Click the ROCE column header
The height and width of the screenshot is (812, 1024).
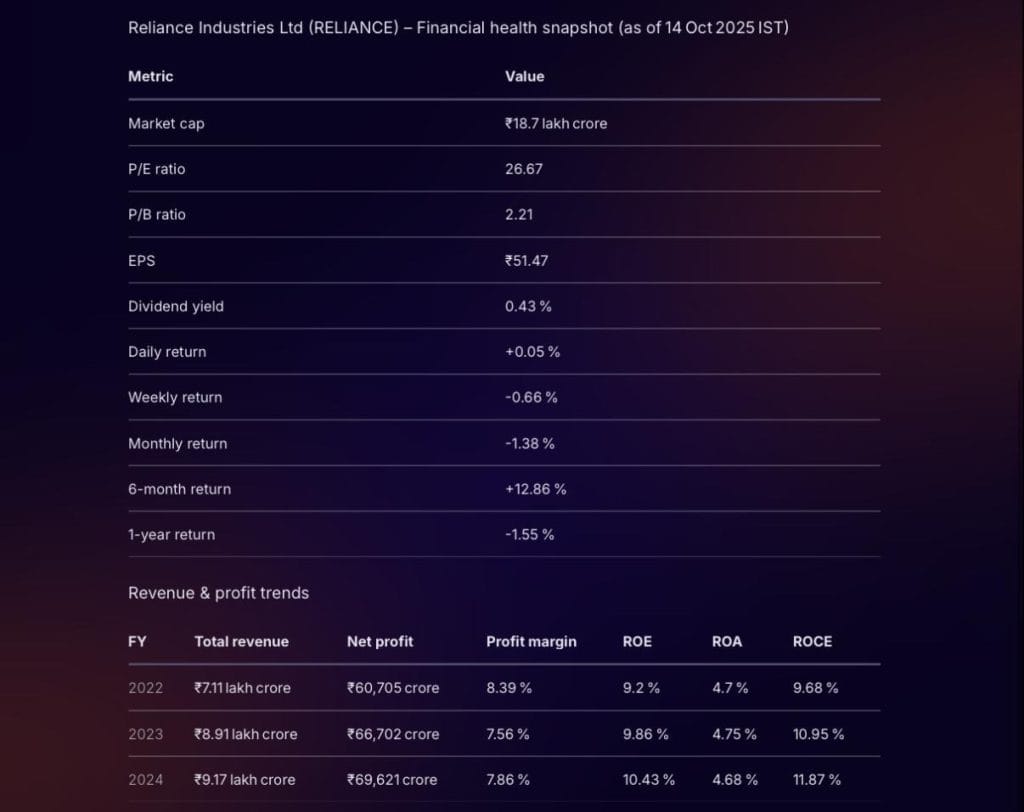click(x=812, y=642)
